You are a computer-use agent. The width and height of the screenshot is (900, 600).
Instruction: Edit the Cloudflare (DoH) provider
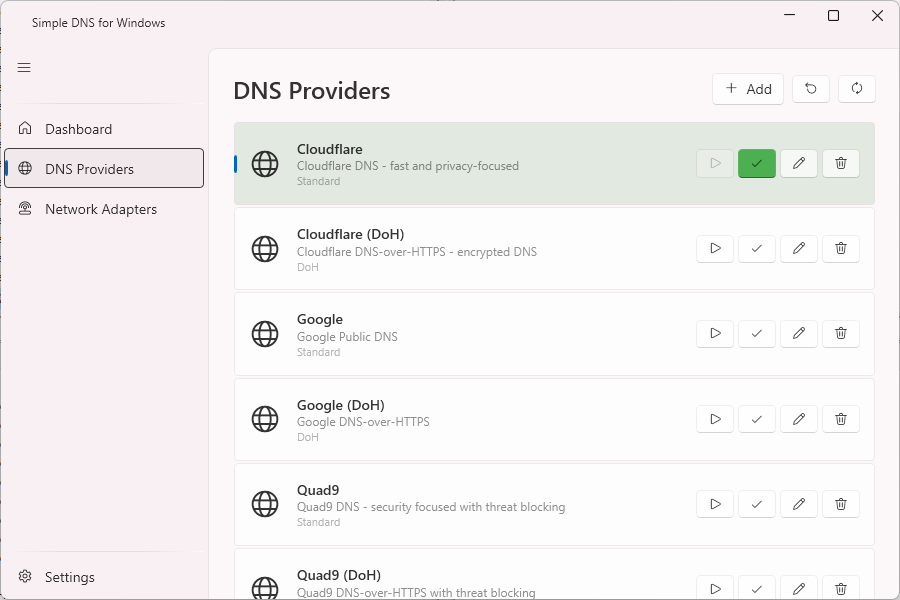pos(798,249)
